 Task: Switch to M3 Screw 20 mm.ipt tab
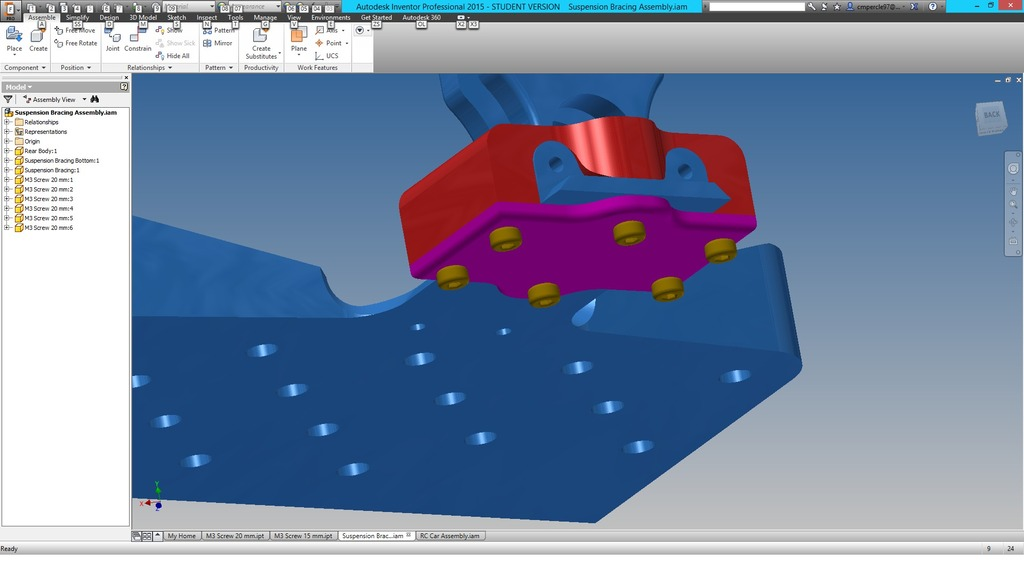tap(235, 536)
